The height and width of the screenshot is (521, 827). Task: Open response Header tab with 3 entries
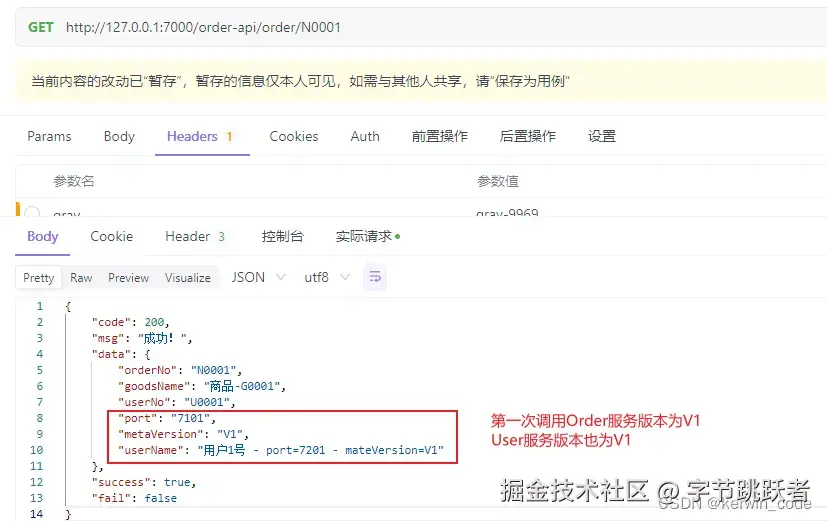coord(195,236)
